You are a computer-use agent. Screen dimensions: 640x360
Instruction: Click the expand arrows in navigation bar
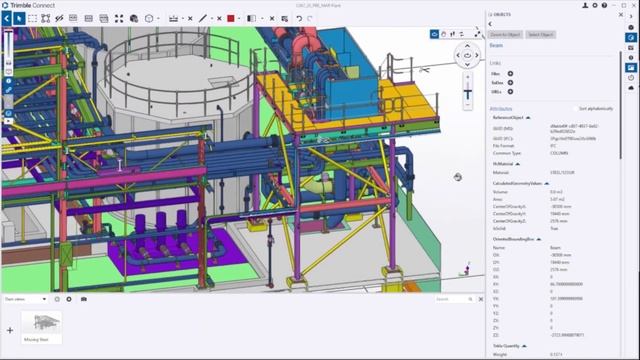pyautogui.click(x=478, y=34)
